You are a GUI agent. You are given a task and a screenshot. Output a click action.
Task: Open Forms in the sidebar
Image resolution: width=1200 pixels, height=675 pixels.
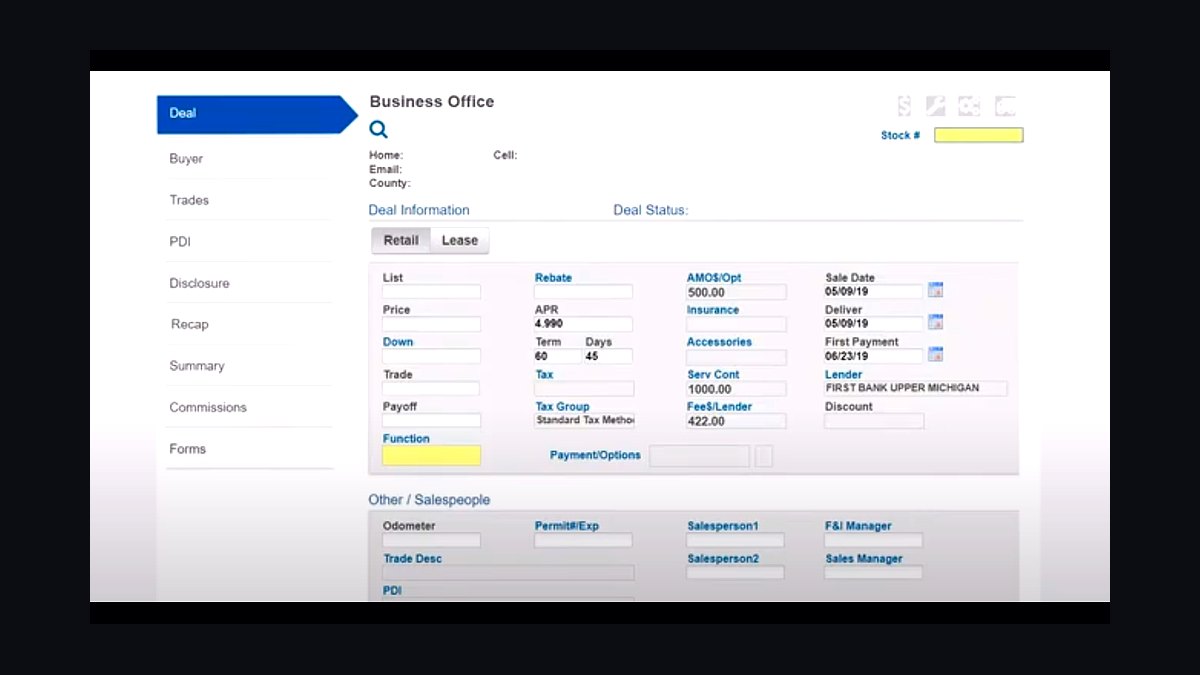[x=188, y=449]
